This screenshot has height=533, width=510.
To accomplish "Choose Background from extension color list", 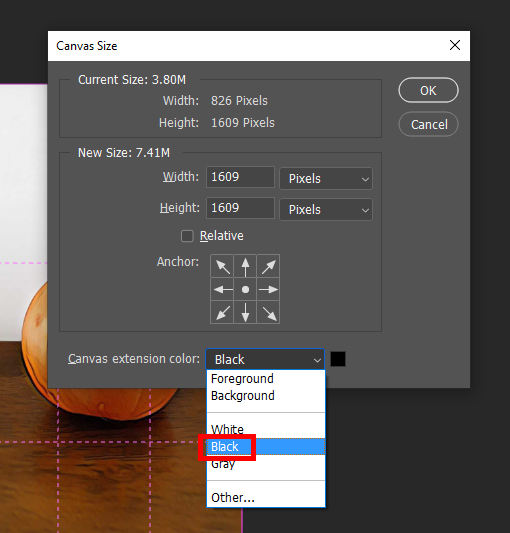I will tap(266, 396).
